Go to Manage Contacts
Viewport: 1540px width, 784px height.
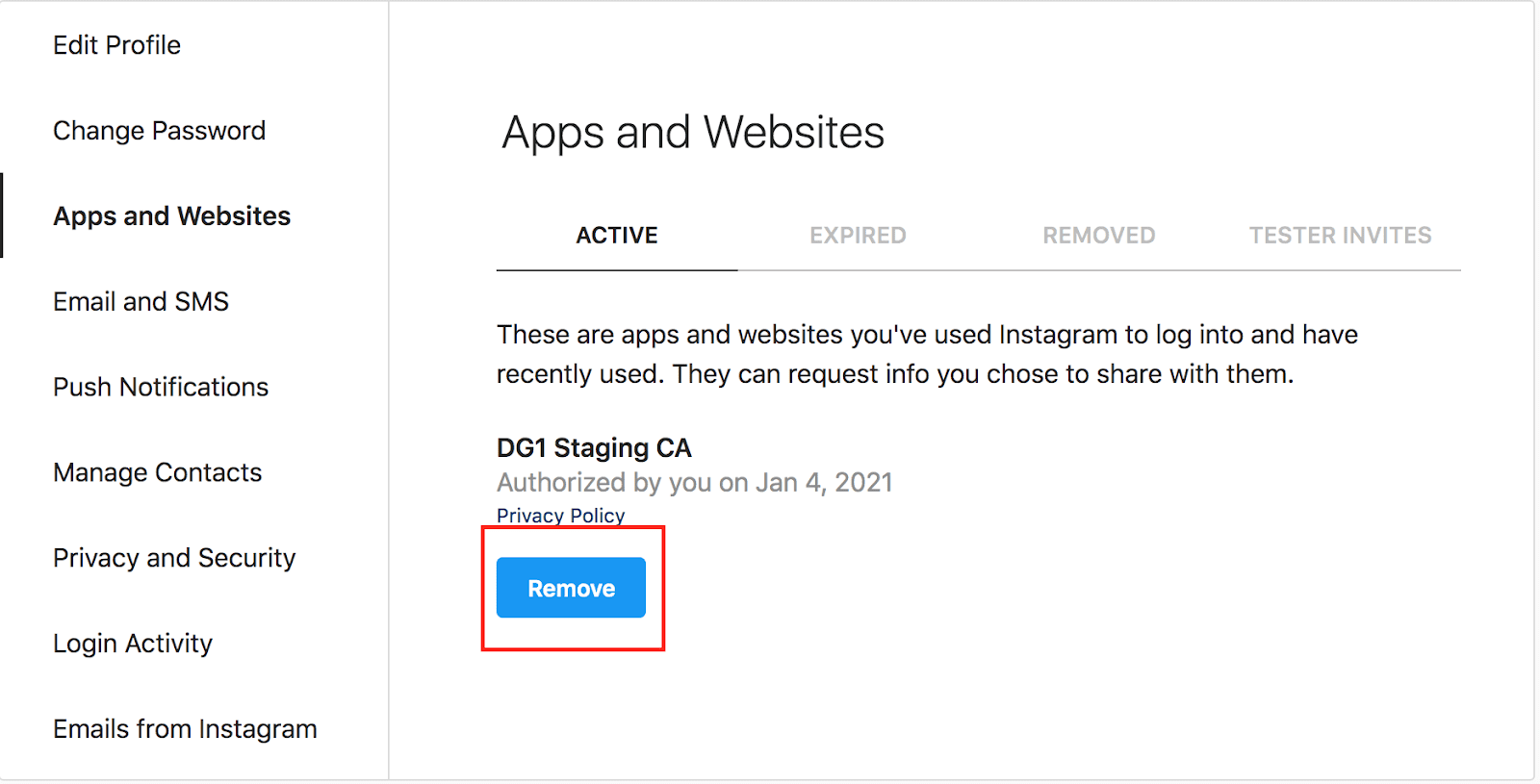coord(157,472)
